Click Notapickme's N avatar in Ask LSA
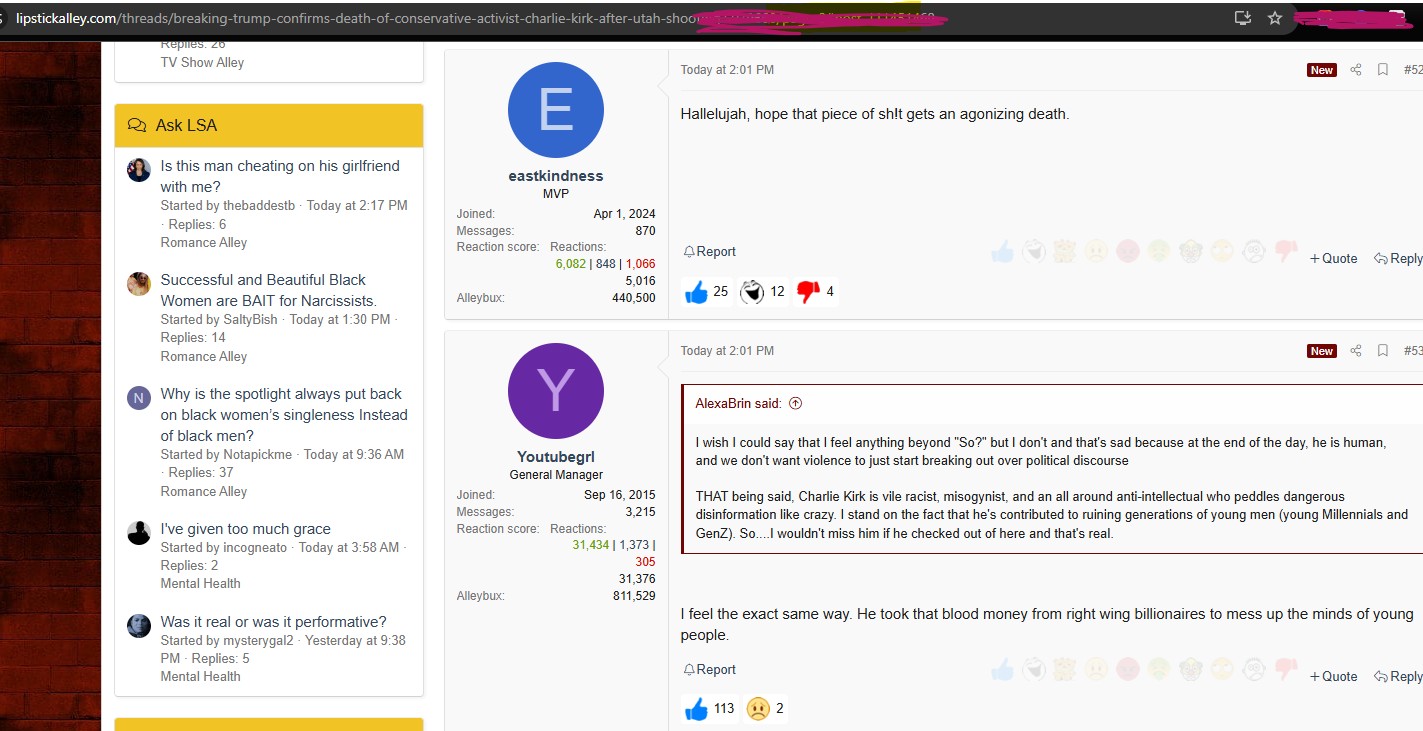The image size is (1423, 731). click(x=139, y=397)
